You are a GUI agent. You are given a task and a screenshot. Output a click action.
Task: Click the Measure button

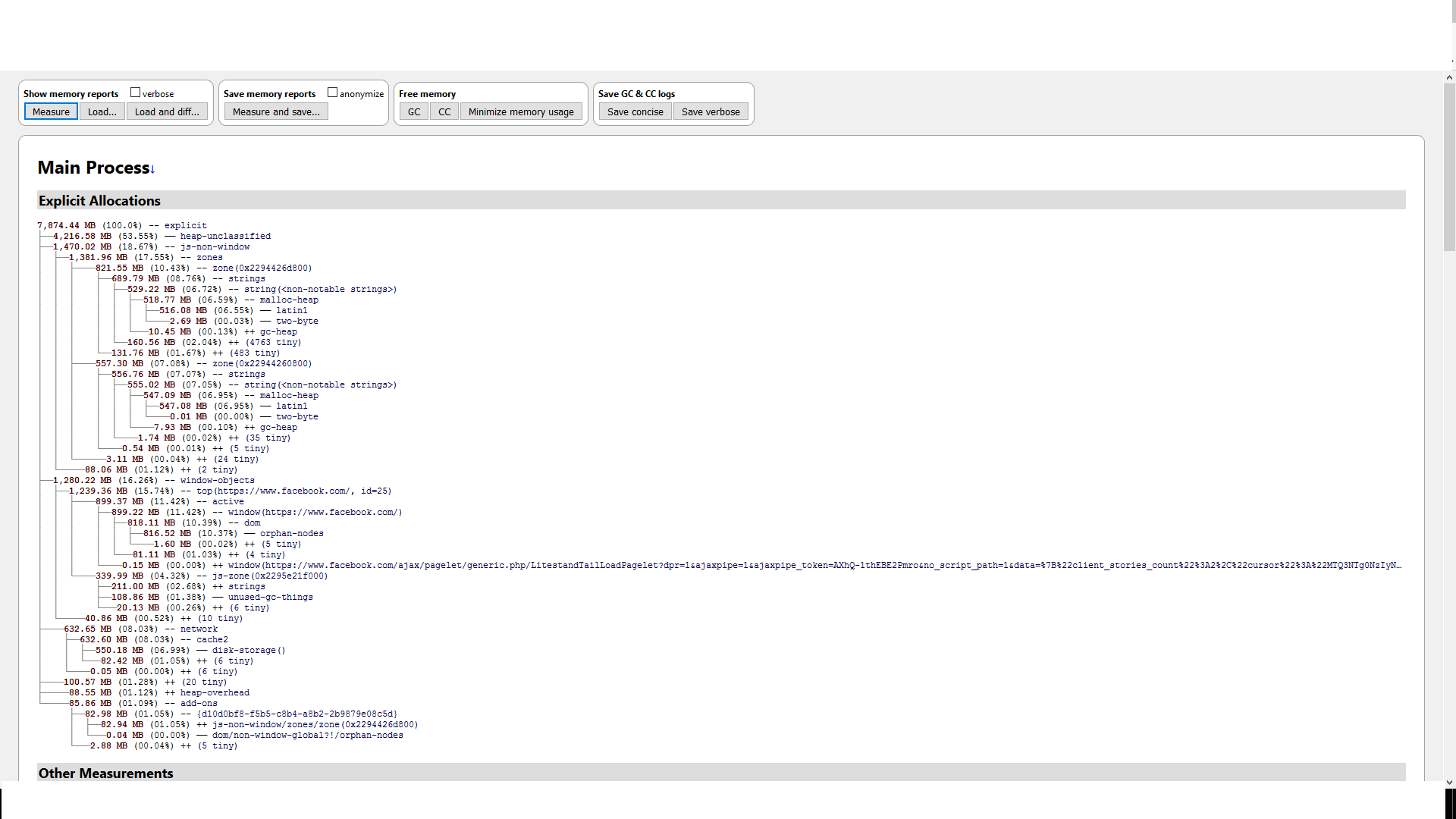pyautogui.click(x=51, y=111)
